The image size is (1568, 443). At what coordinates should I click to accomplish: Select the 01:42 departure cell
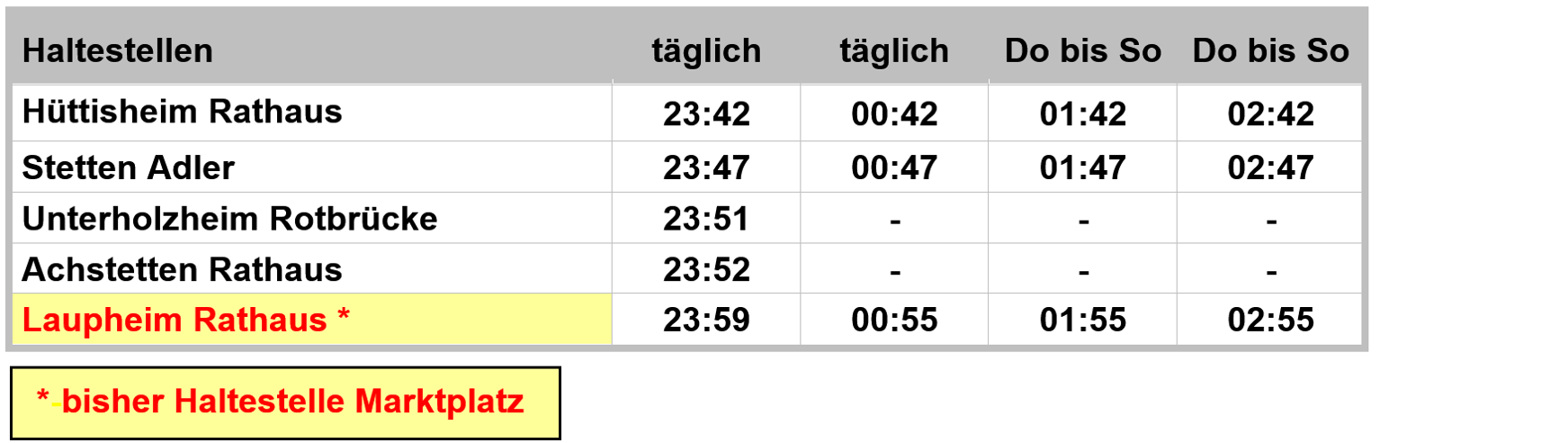[x=1082, y=113]
